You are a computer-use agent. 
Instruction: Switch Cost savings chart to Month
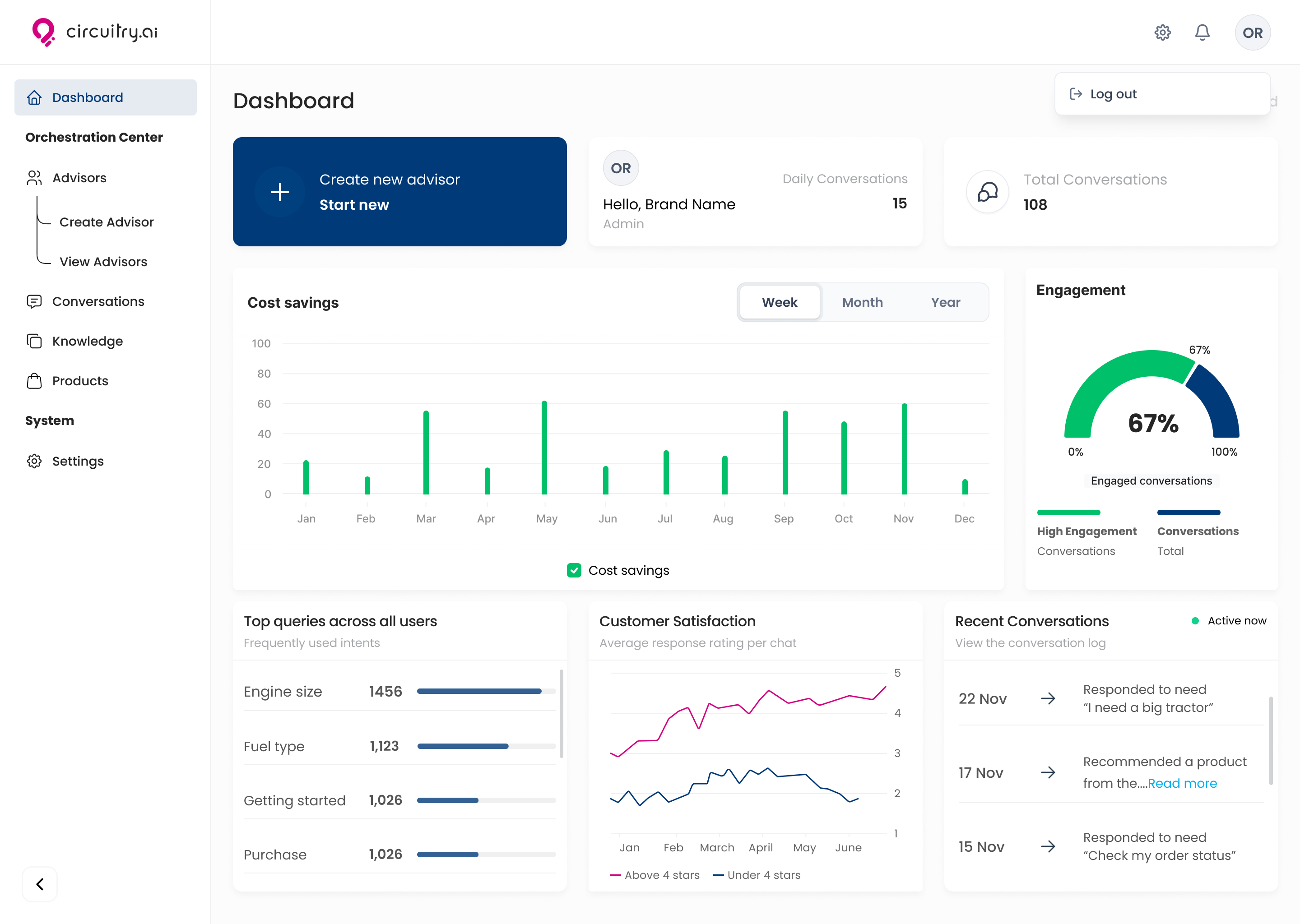(862, 302)
